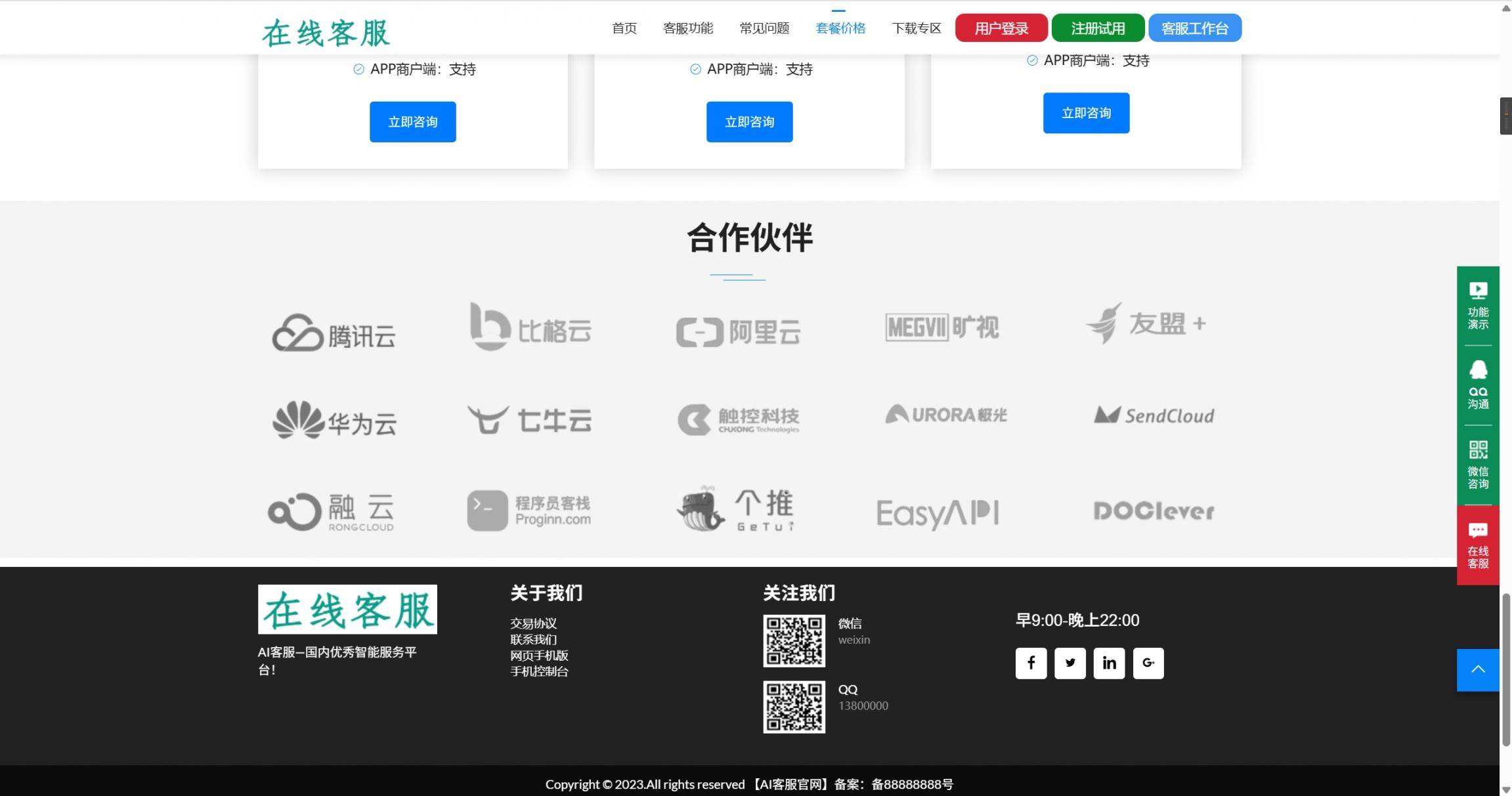Viewport: 1512px width, 796px height.
Task: Click the back-to-top arrow button
Action: click(x=1477, y=669)
